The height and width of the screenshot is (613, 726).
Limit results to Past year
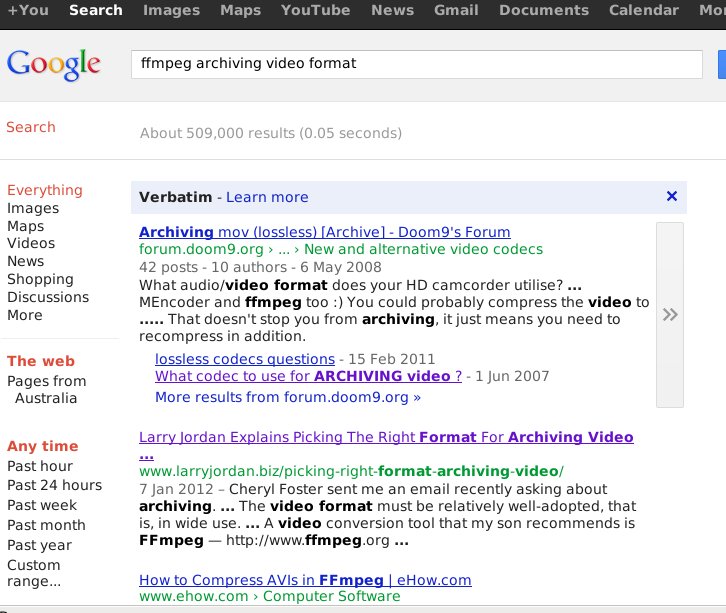39,545
